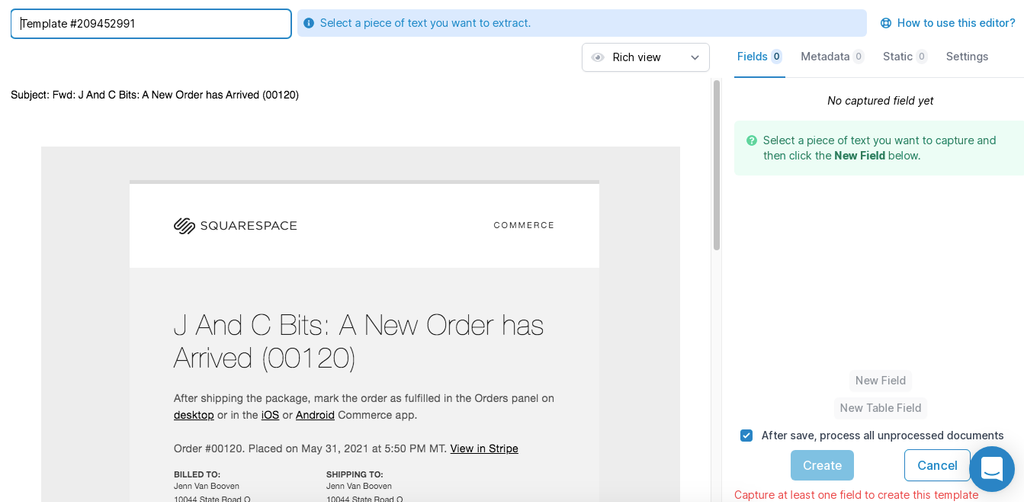Click the 'SHIPPING TO:' label
The image size is (1024, 502).
click(355, 475)
